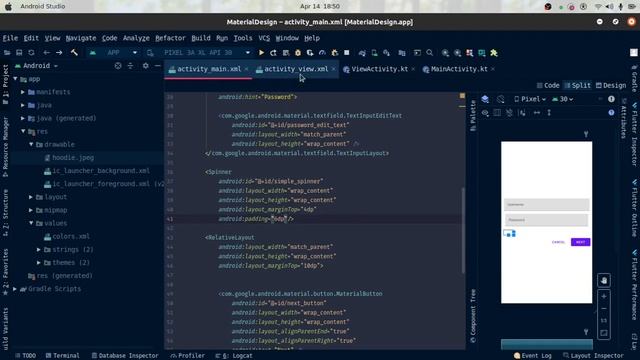This screenshot has width=640, height=360.
Task: Click the hammer Make Project icon
Action: tap(74, 53)
